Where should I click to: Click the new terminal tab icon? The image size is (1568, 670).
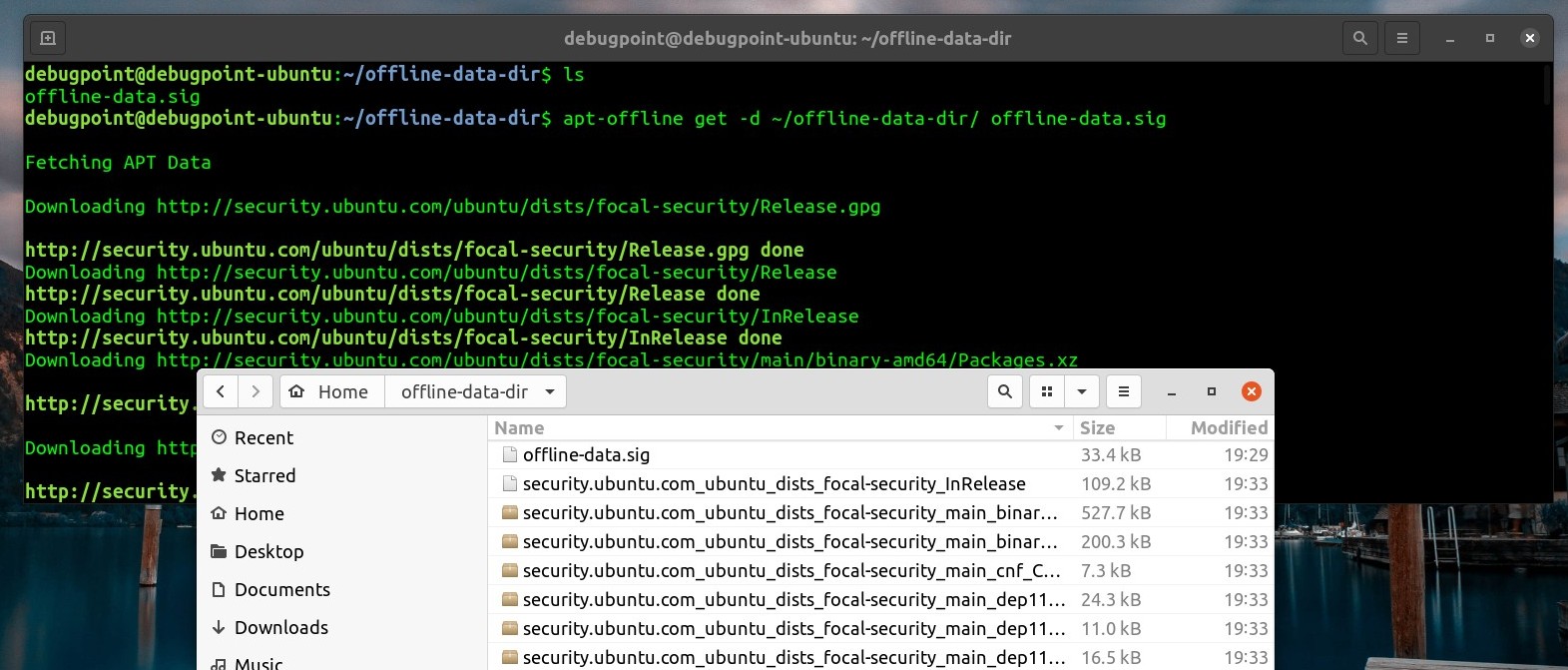point(47,38)
